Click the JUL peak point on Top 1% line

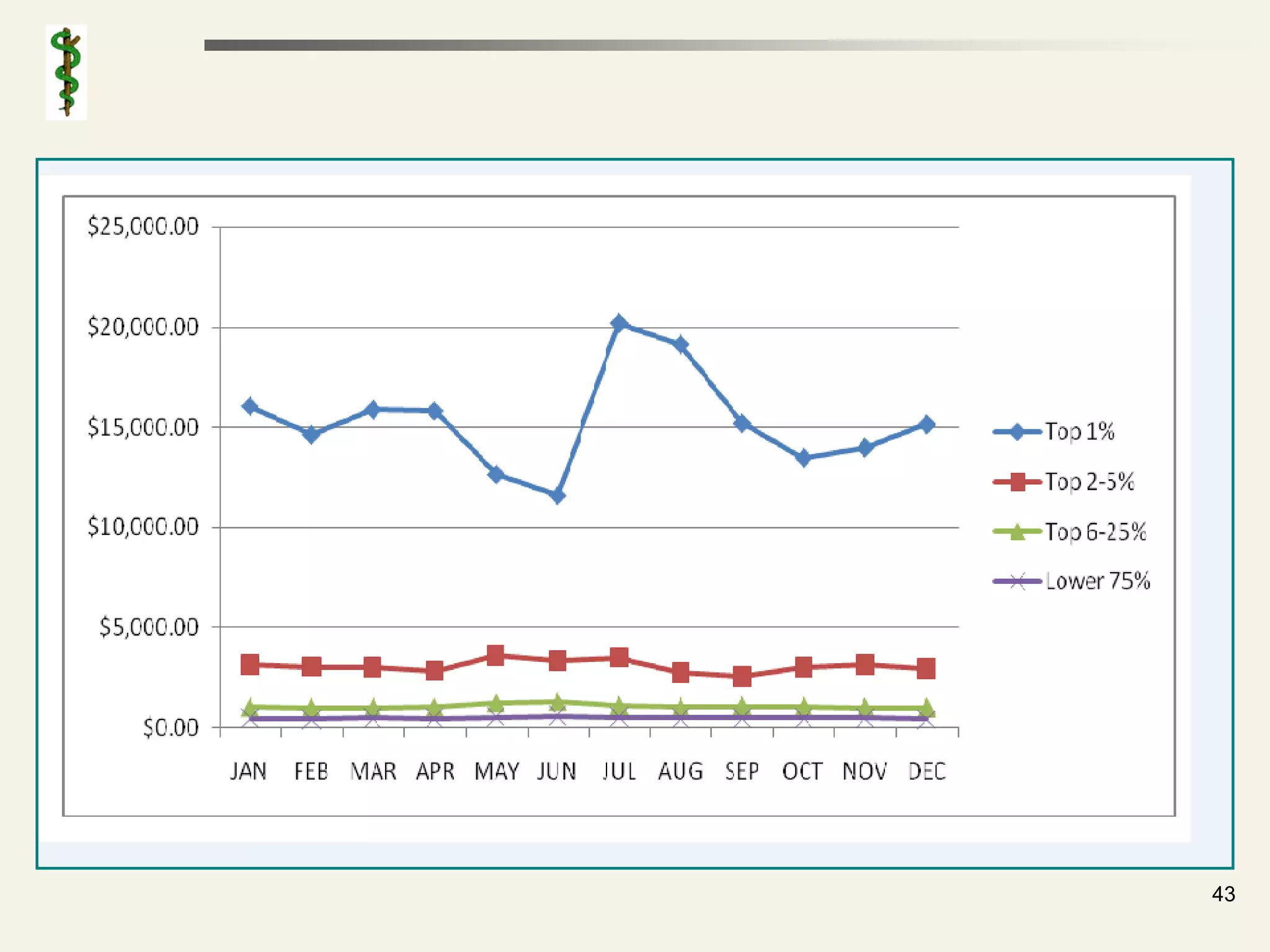tap(619, 323)
